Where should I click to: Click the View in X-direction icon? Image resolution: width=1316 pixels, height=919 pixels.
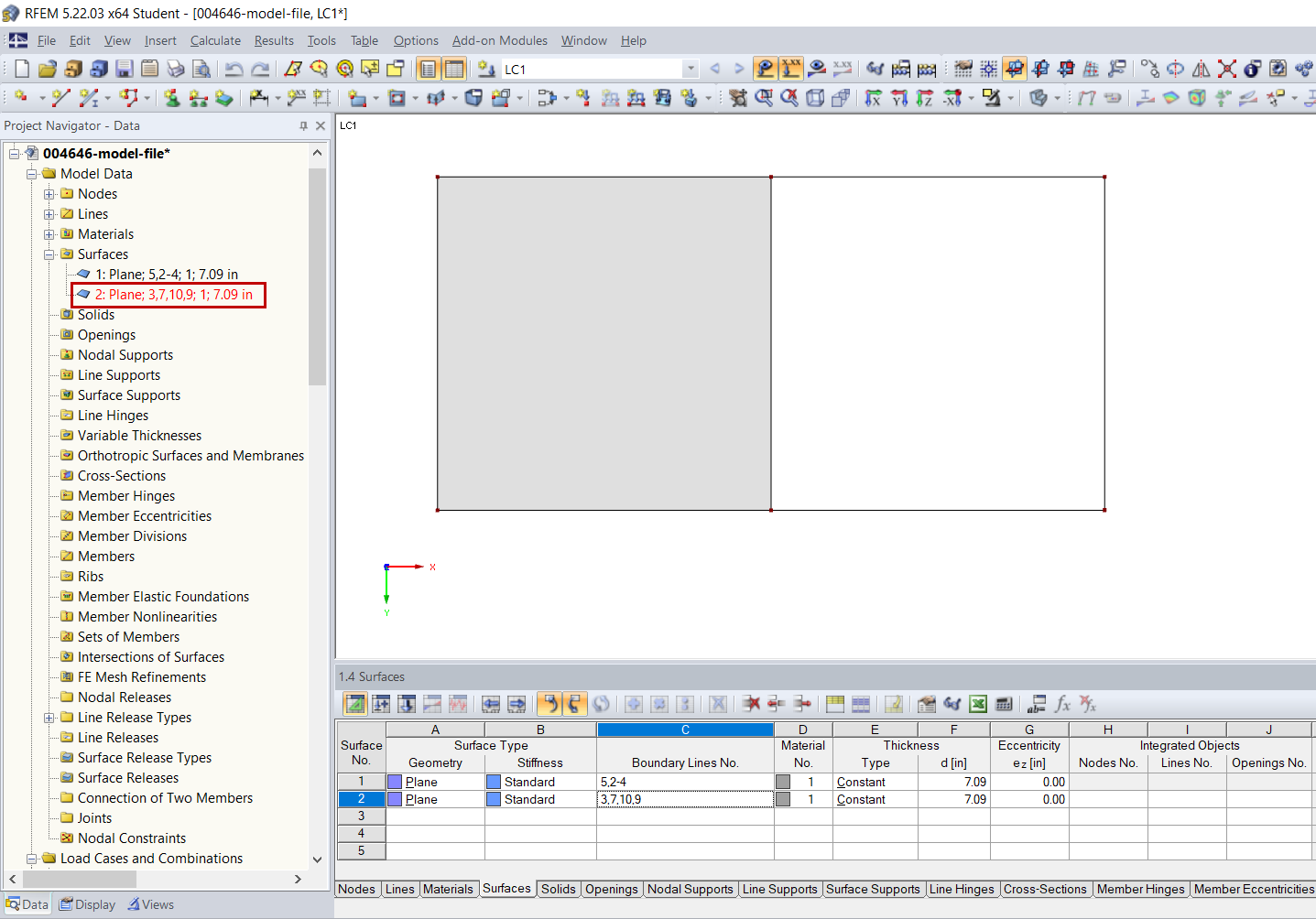(x=873, y=98)
